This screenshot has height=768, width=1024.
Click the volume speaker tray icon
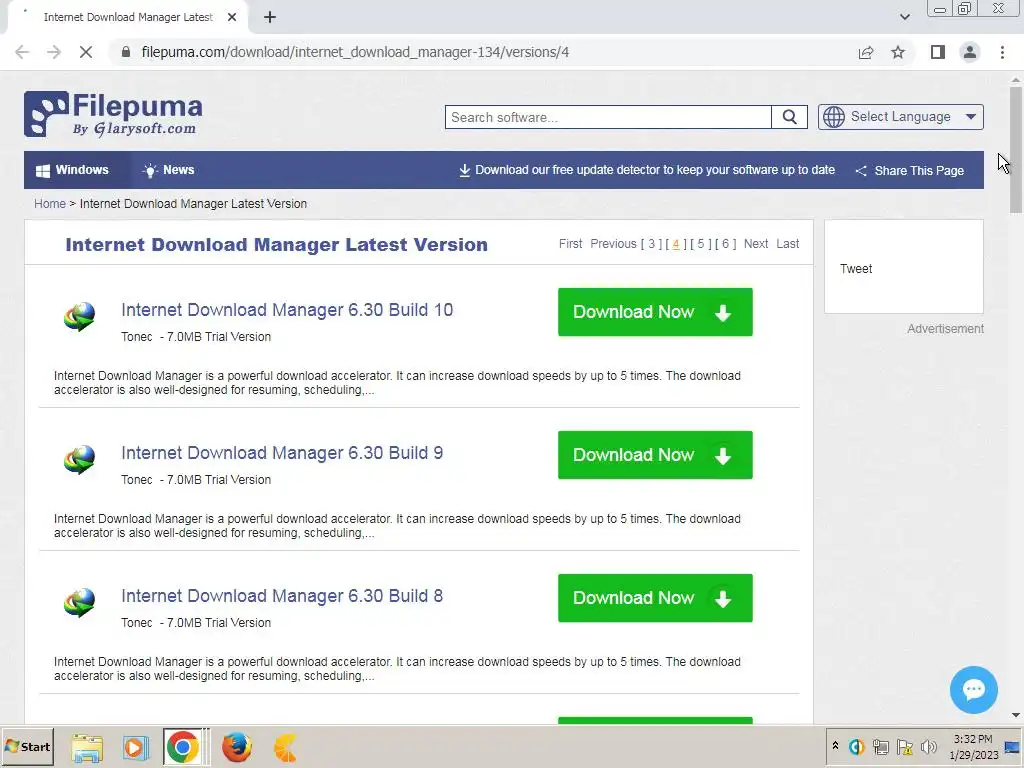(928, 746)
